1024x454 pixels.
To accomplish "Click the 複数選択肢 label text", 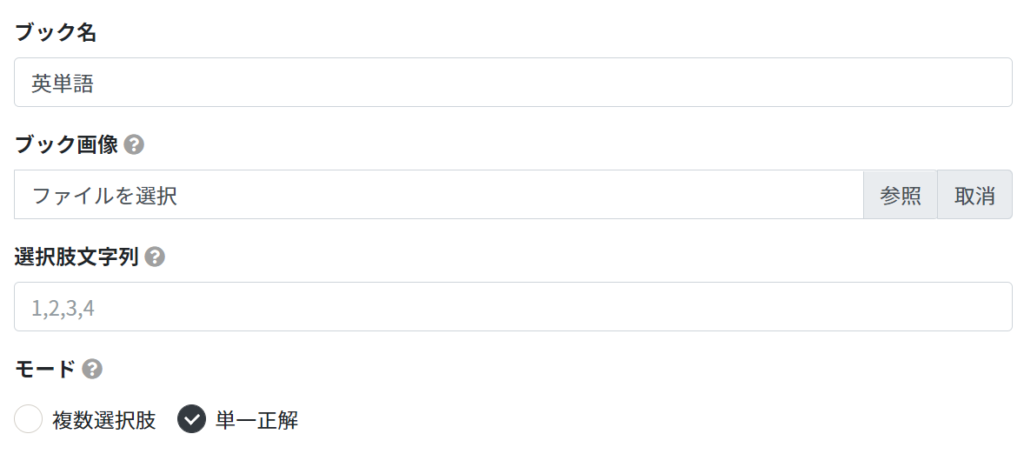I will [104, 420].
